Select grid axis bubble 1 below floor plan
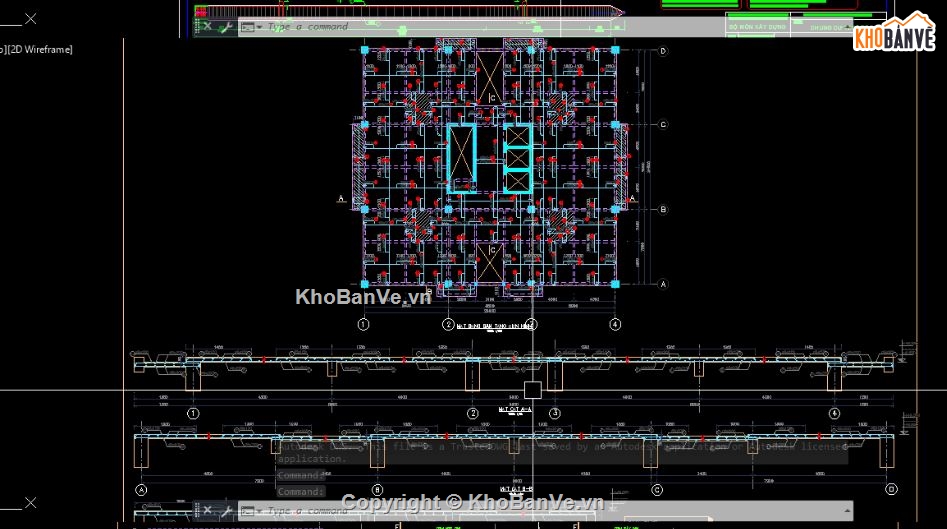The image size is (947, 529). (x=363, y=324)
